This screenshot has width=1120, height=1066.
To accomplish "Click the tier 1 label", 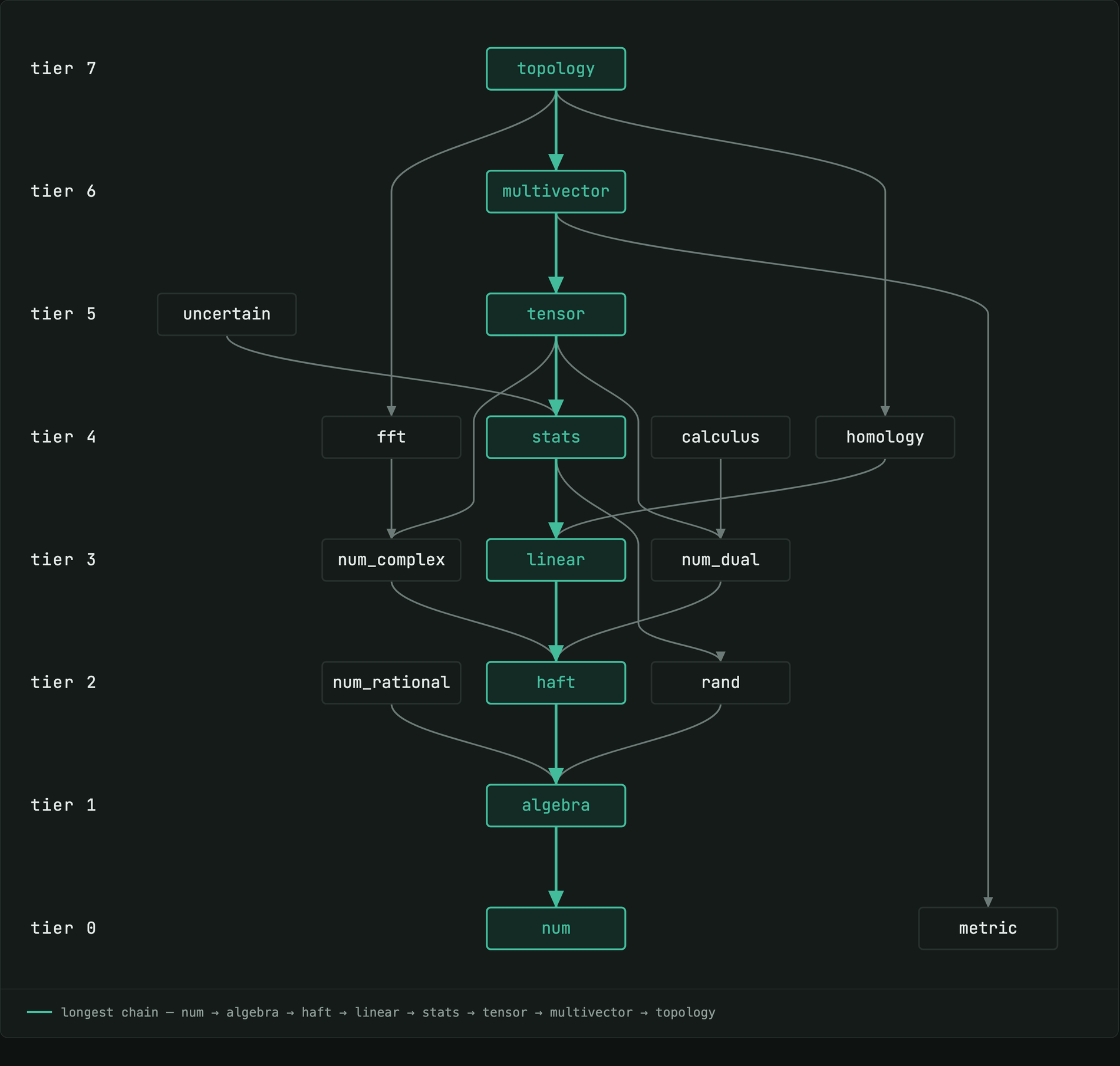I will click(x=63, y=805).
